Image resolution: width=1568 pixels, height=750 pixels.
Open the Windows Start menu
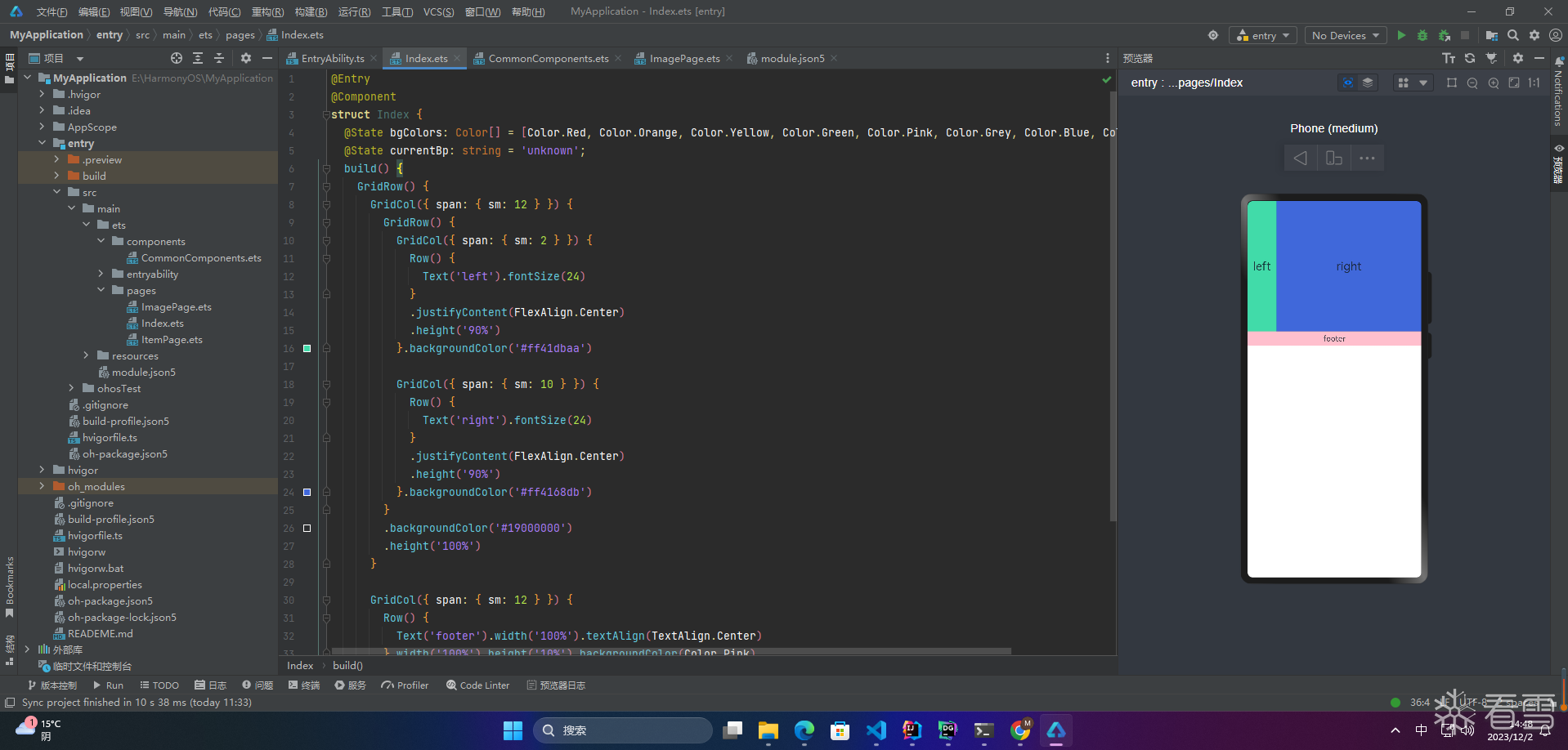513,730
